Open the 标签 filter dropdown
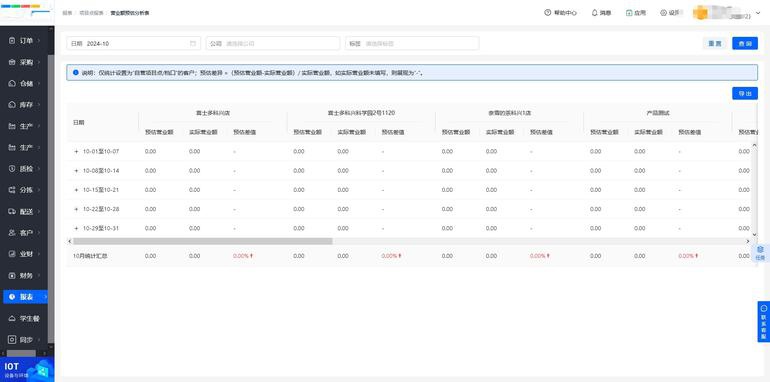This screenshot has width=770, height=382. [x=412, y=43]
